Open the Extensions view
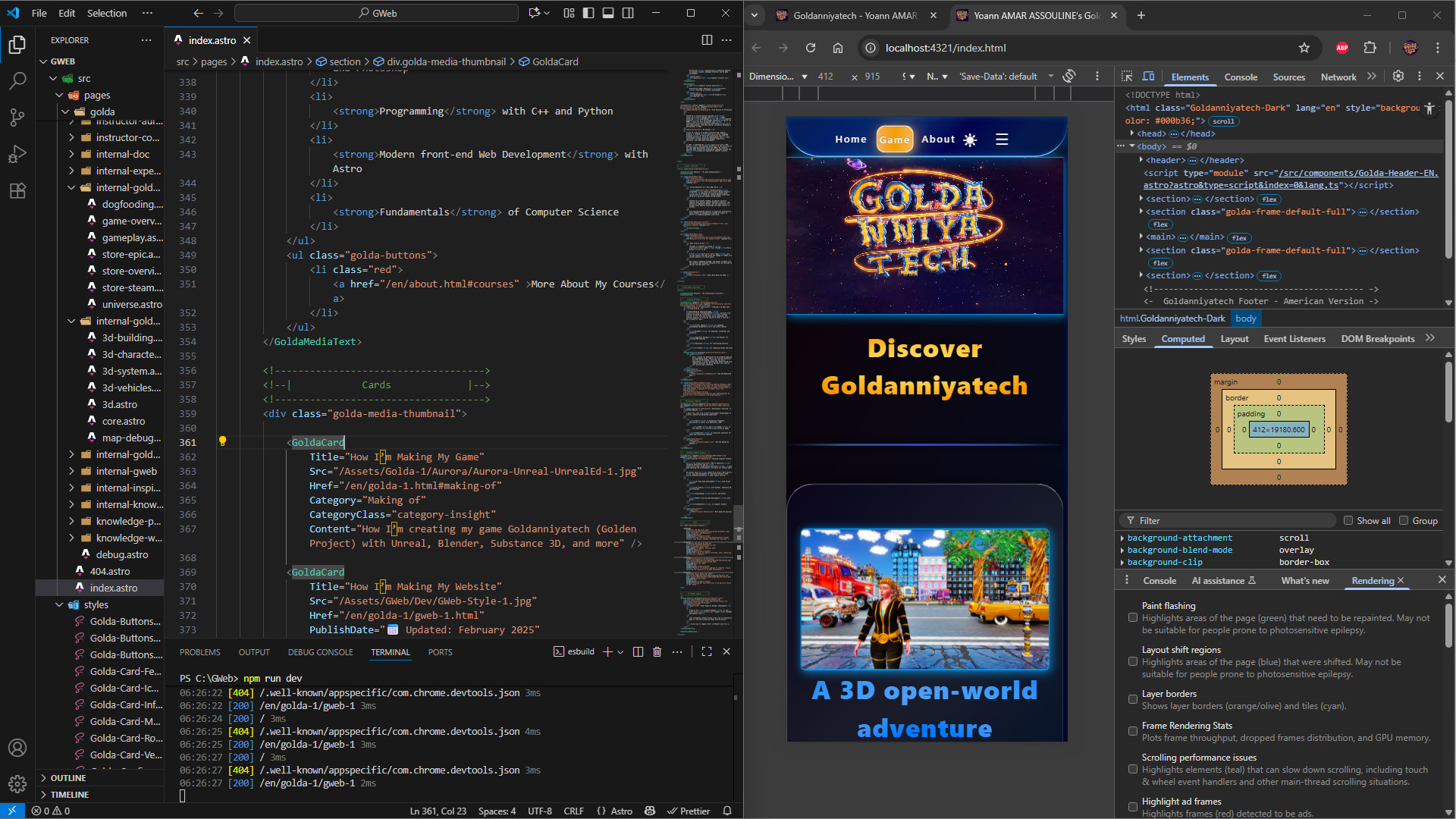 [17, 190]
